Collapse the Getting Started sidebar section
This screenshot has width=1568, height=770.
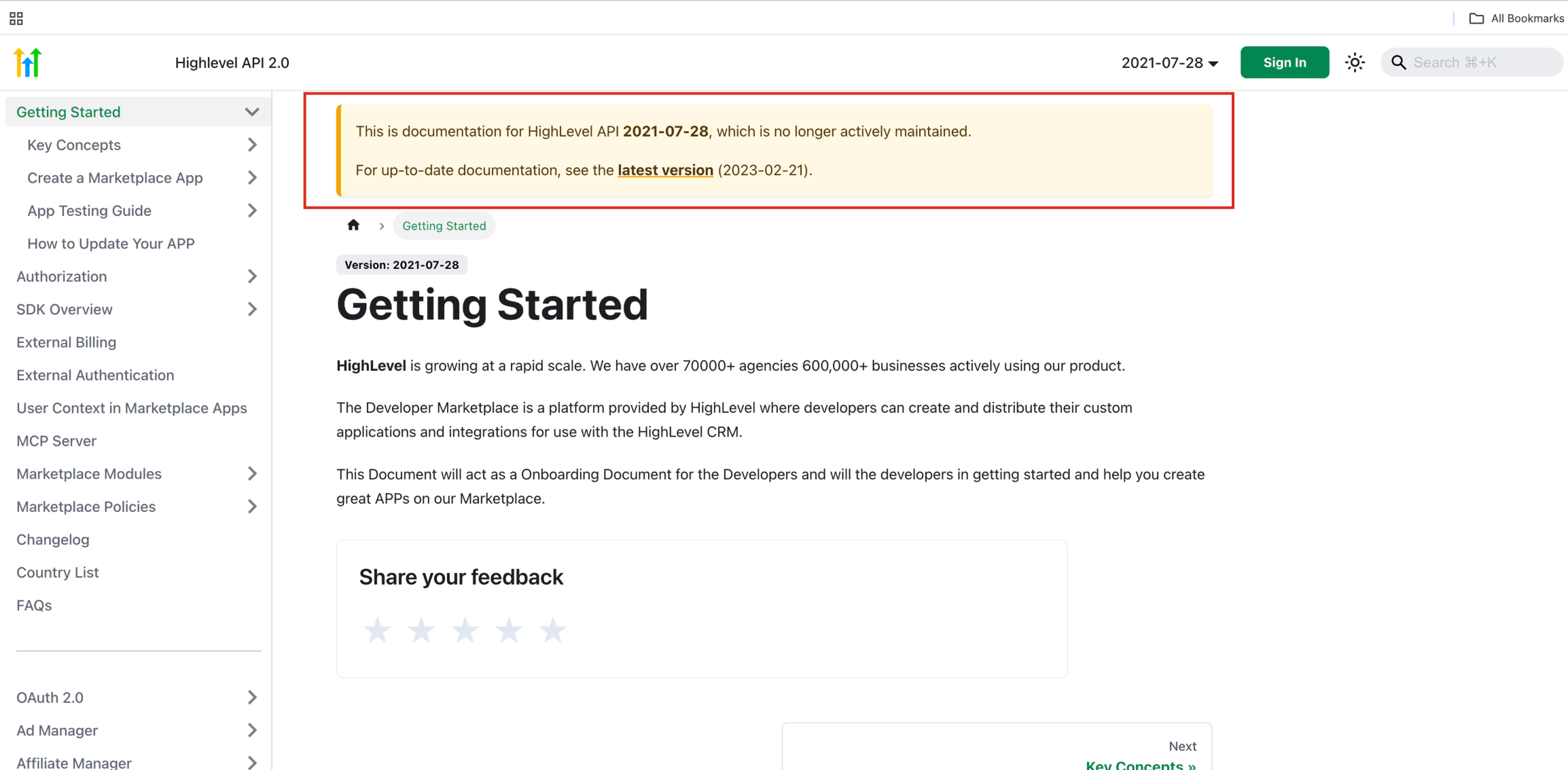(252, 112)
